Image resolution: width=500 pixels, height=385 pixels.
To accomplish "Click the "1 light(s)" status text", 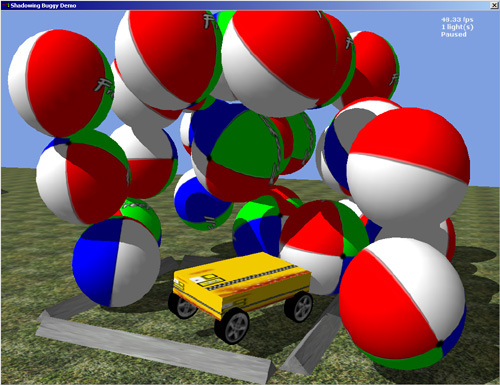I will coord(457,27).
